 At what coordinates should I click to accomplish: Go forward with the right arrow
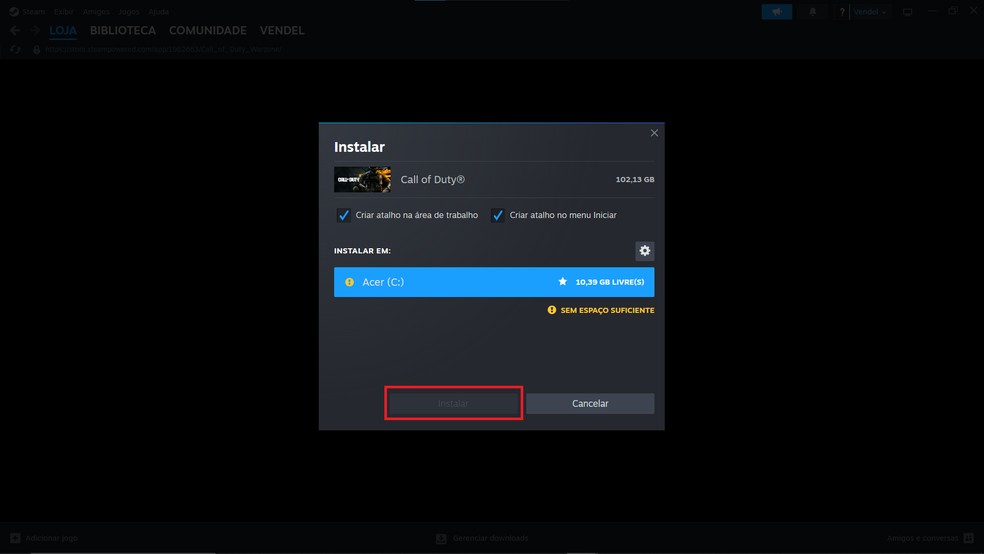click(35, 30)
